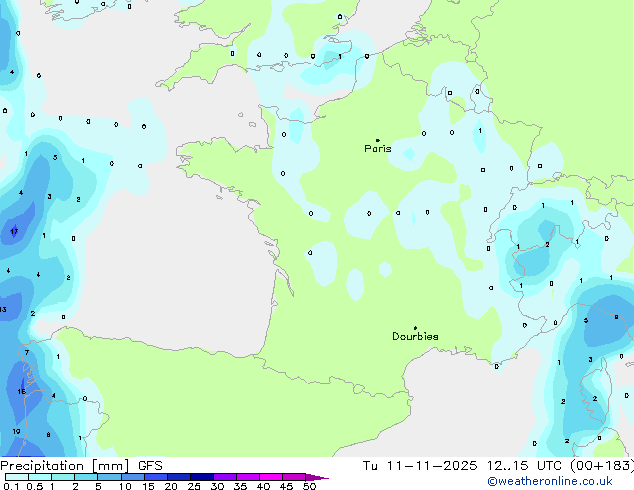Screen dimensions: 634x490
Task: Click the date 'Tu 11-11-2025'
Action: pos(419,466)
